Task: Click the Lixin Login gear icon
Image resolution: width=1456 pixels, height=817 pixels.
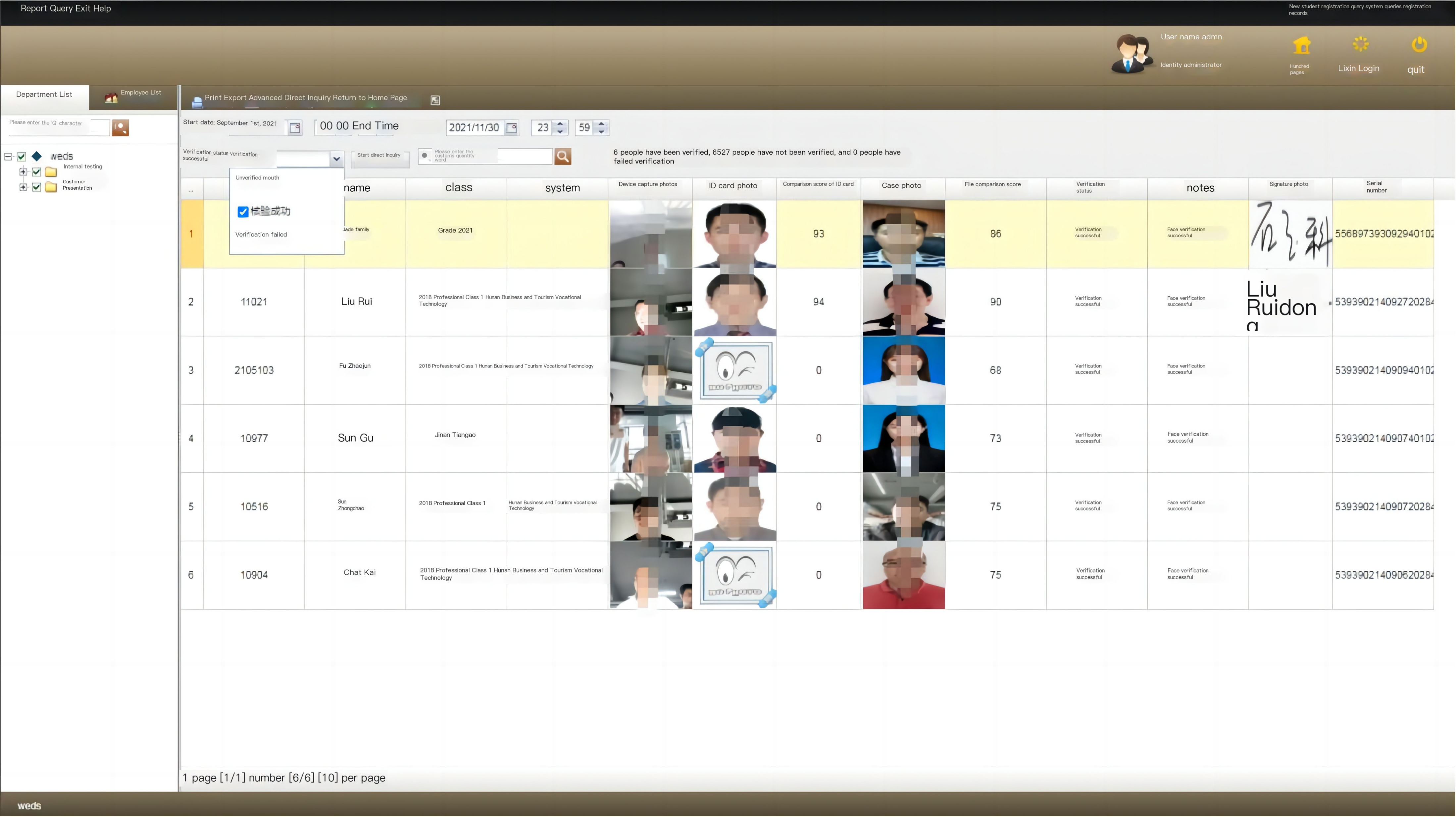Action: coord(1359,44)
